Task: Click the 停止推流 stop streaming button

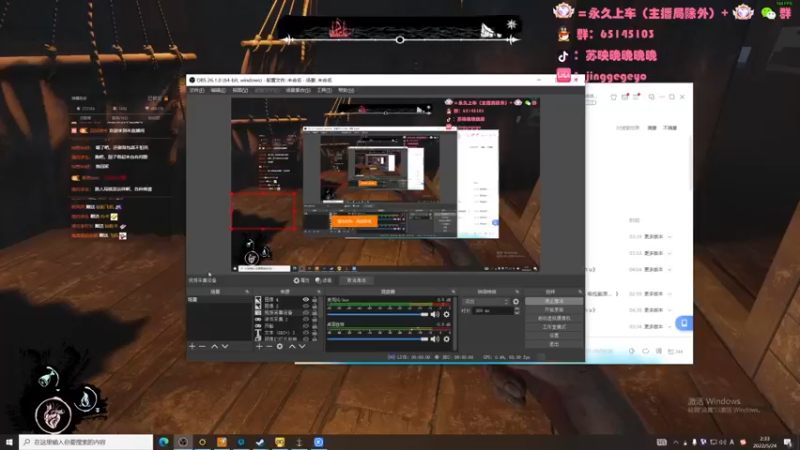Action: pos(554,301)
